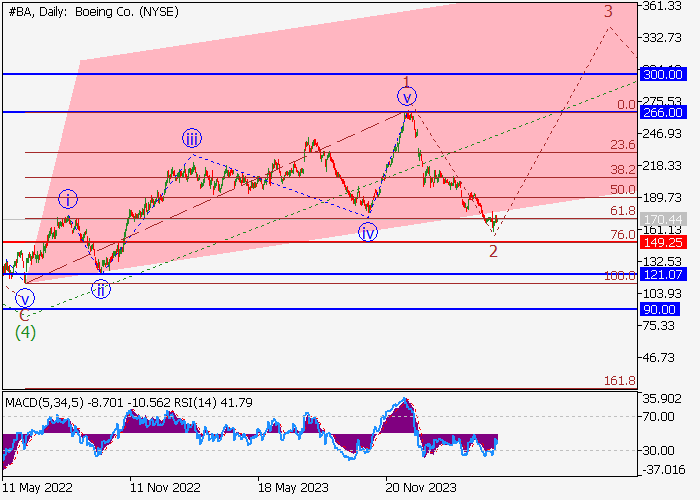Select the 266.00 price level tag
Viewport: 700px width, 500px height.
661,113
